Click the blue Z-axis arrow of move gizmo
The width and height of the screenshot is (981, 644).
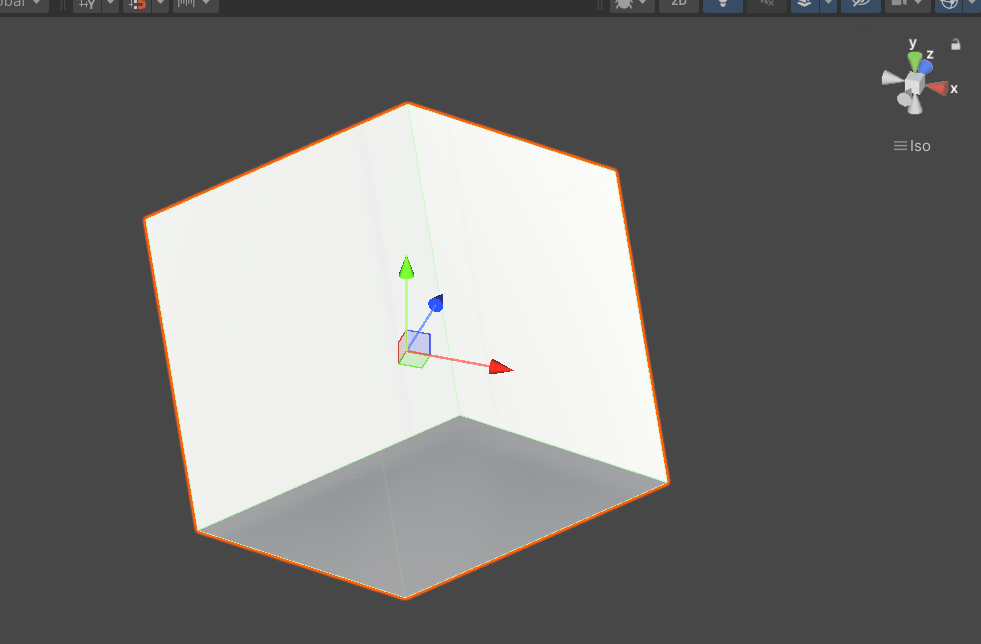coord(436,303)
